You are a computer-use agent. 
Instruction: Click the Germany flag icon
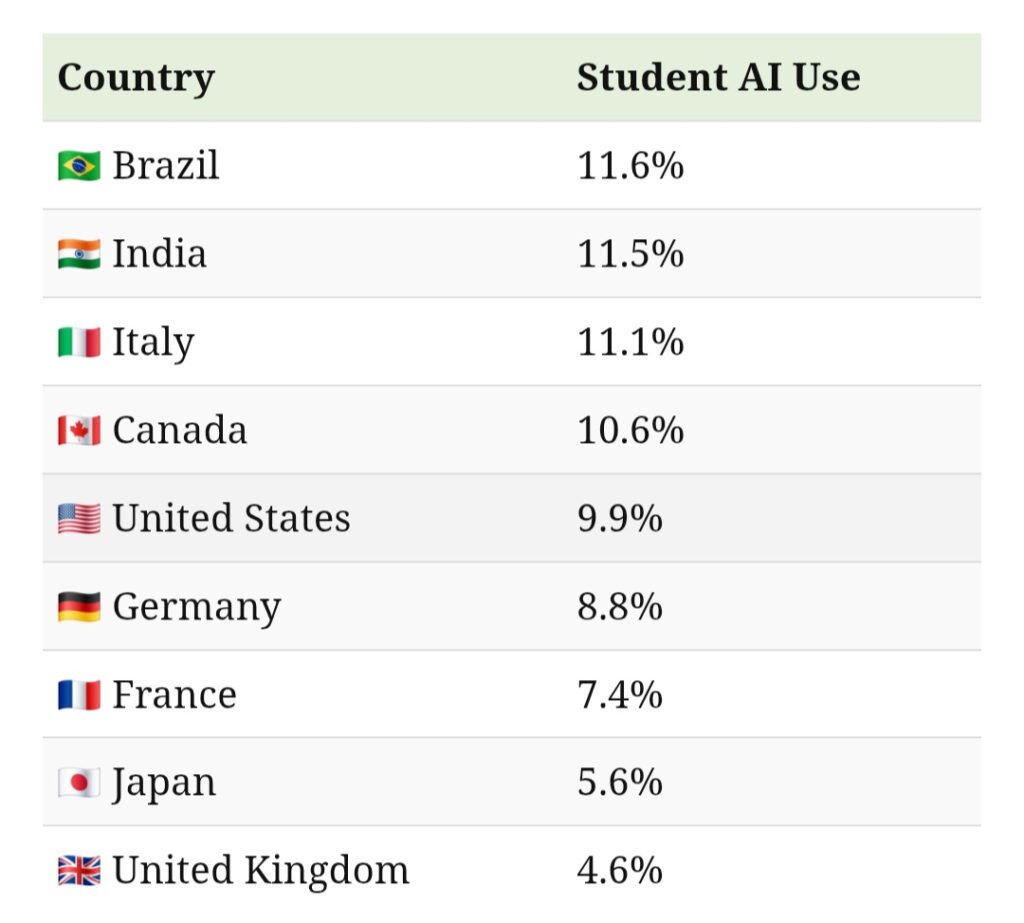(79, 606)
